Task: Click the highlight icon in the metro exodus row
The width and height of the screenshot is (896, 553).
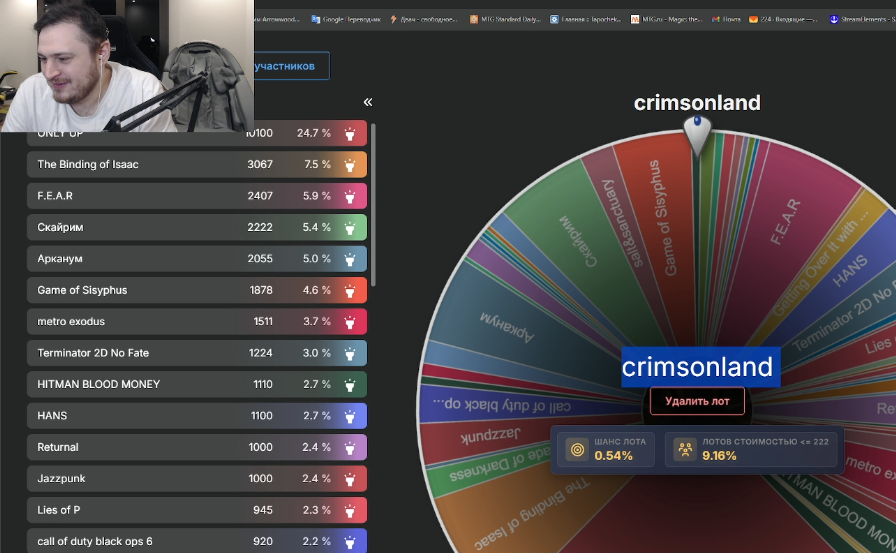Action: pyautogui.click(x=350, y=322)
